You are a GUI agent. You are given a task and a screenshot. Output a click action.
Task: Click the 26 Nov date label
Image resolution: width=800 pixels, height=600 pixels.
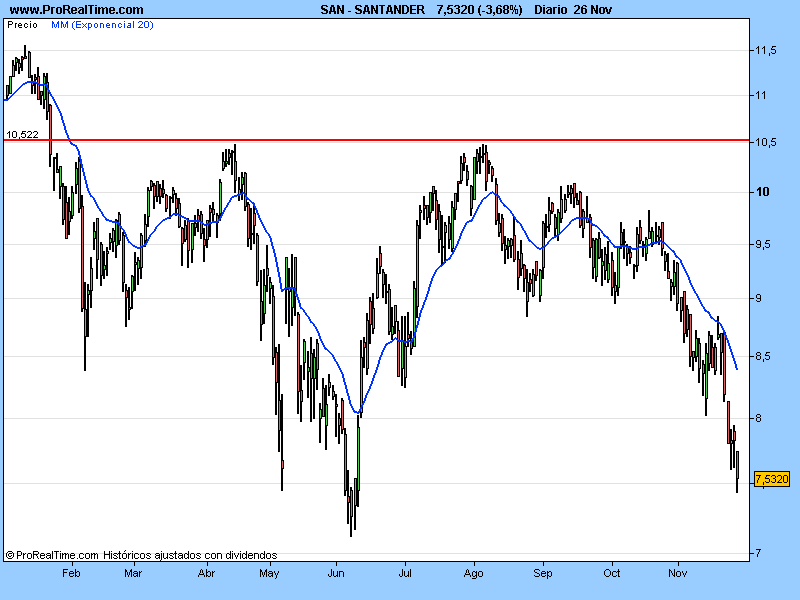pos(593,10)
